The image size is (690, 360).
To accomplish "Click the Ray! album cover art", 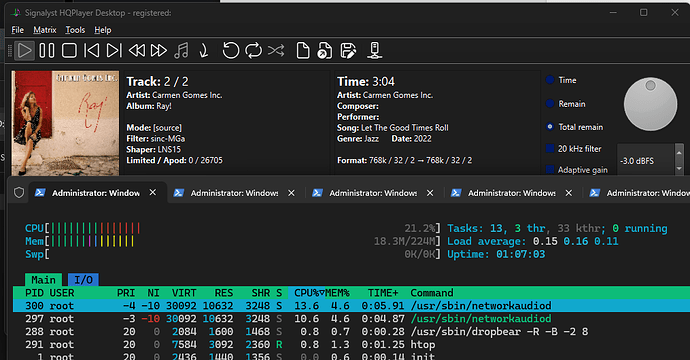I will click(65, 123).
